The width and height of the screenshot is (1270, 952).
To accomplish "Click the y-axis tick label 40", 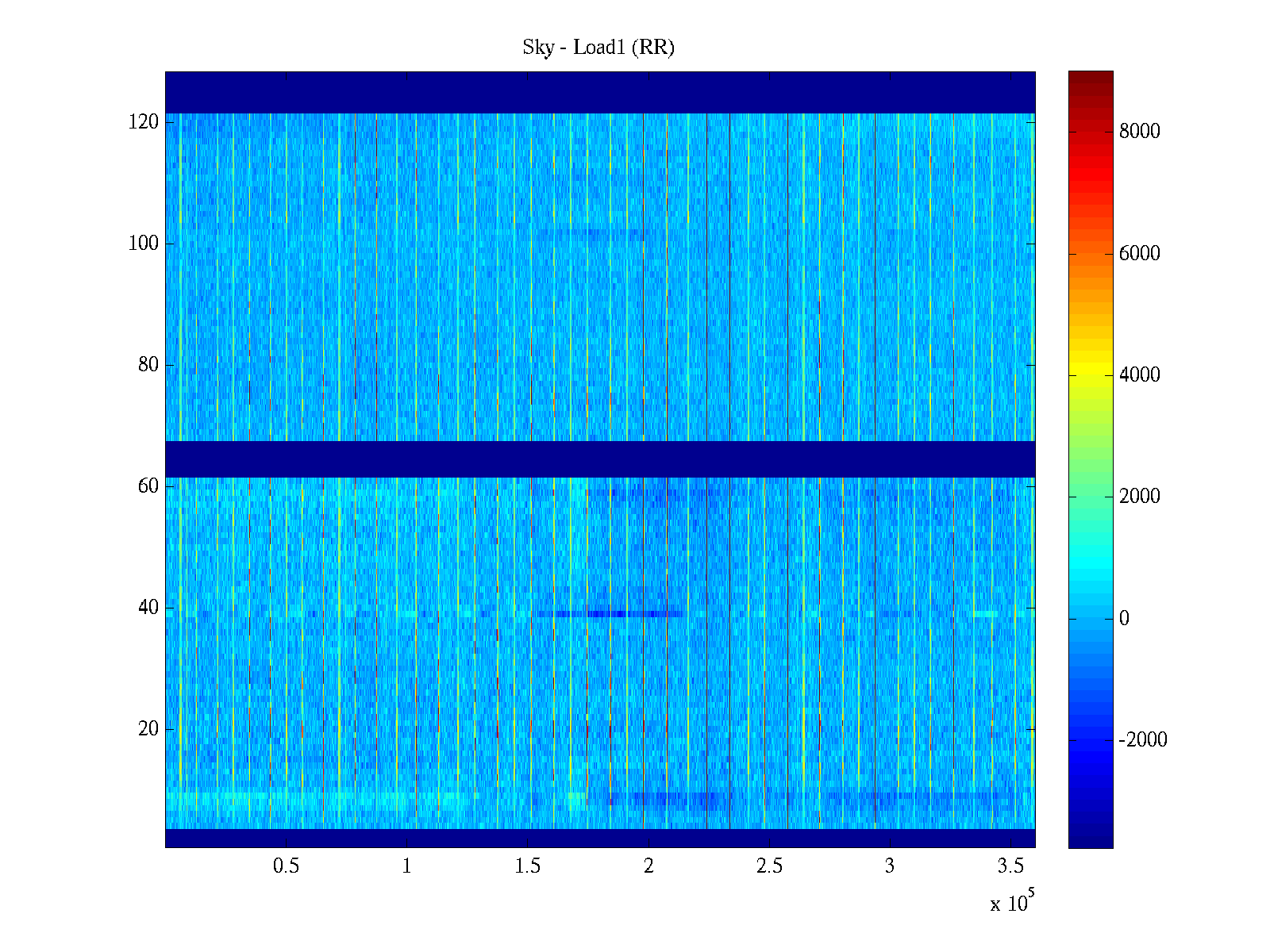I will [148, 608].
